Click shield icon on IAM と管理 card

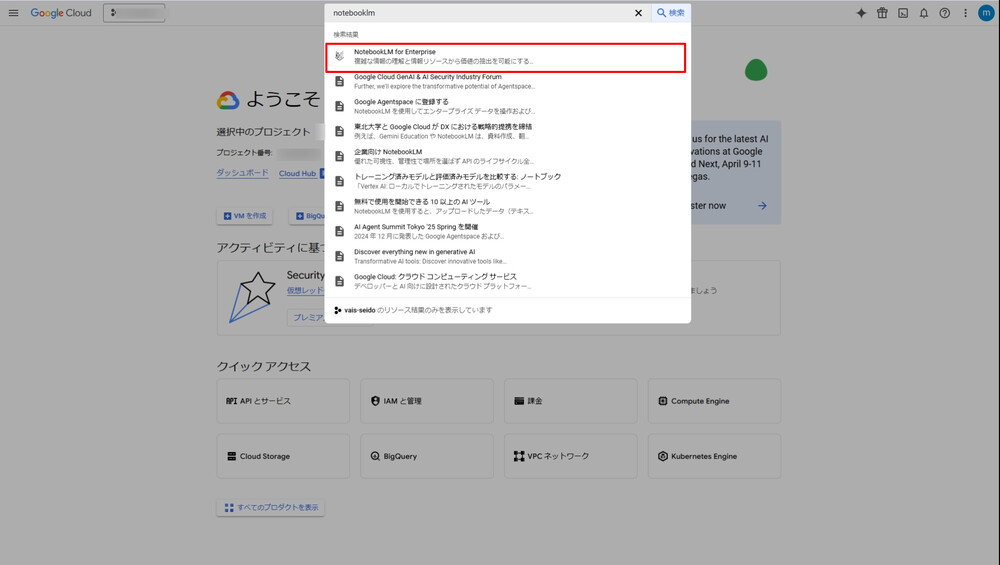(x=375, y=401)
